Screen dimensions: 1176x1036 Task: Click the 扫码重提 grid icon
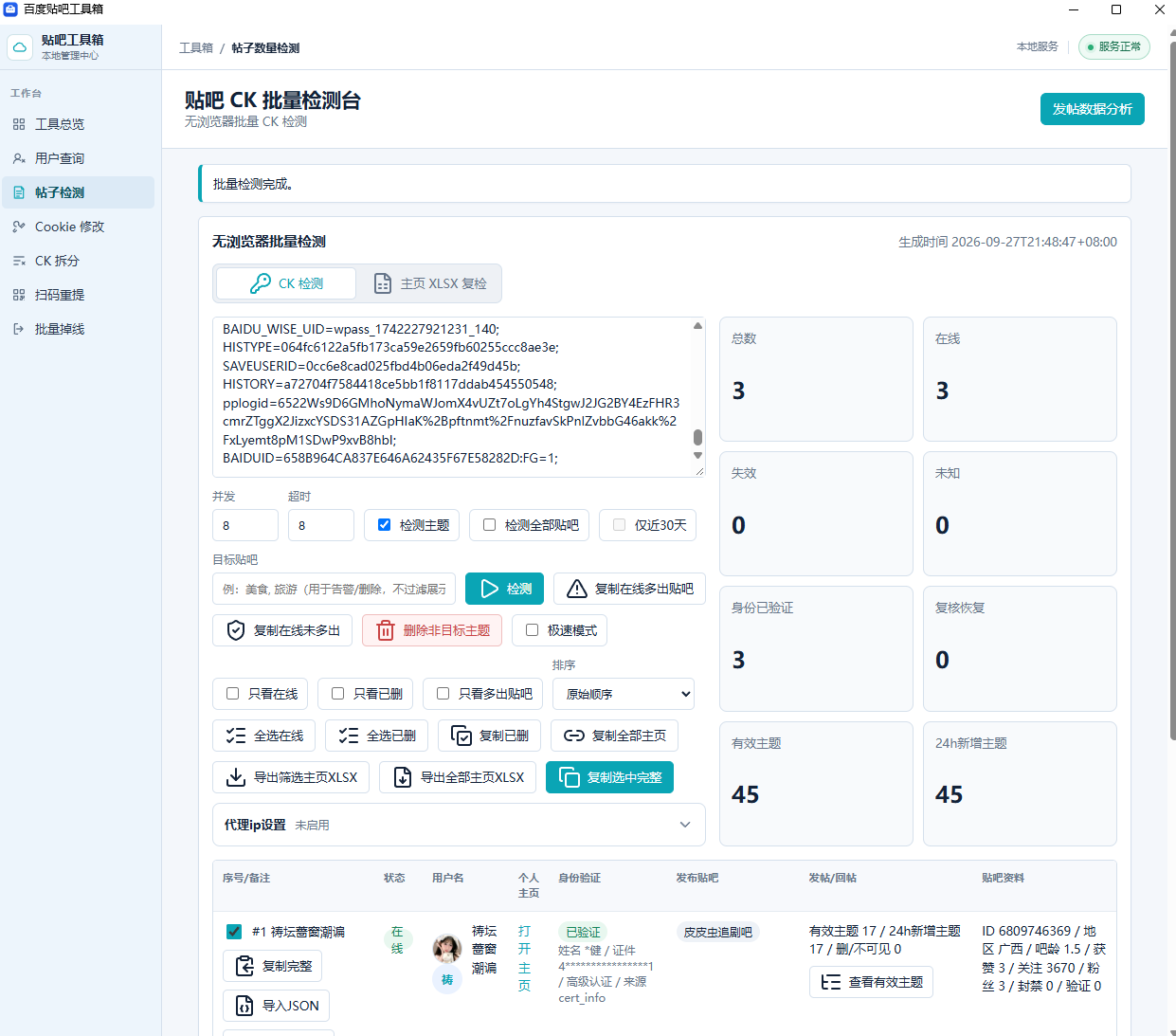point(19,295)
